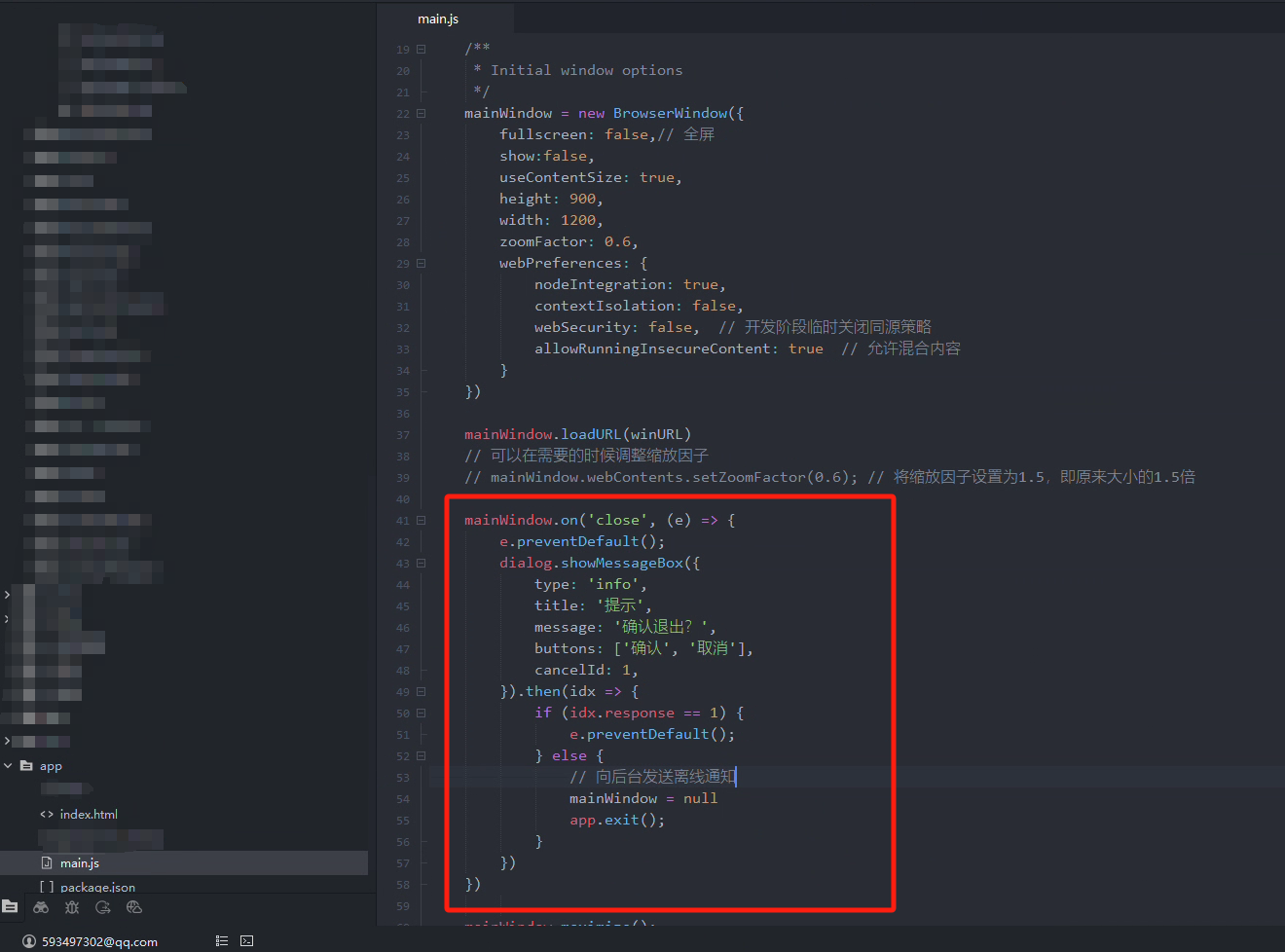
Task: Click the message string '确认退出?'
Action: (661, 627)
